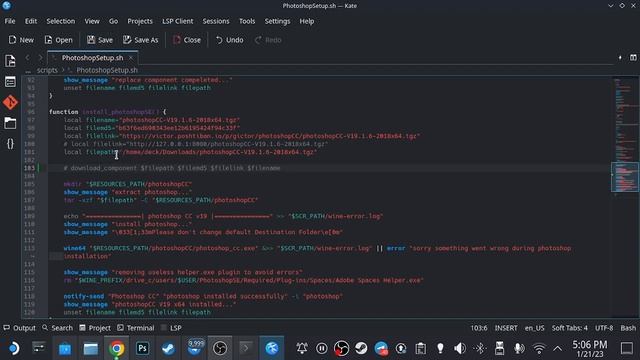
Task: Click the PhotoshopSetup.sh breadcrumb entry
Action: point(107,70)
